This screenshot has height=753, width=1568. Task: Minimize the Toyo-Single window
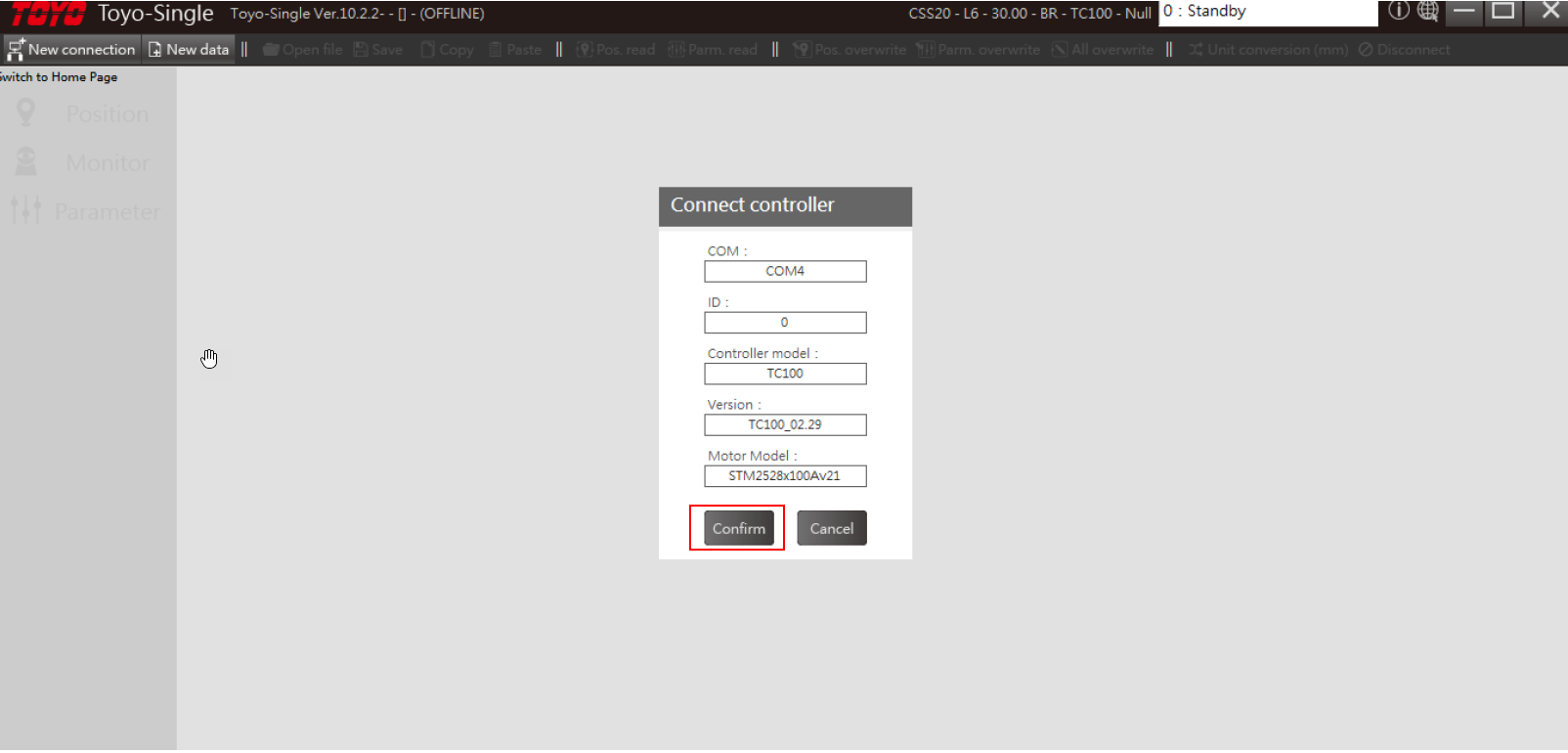1463,11
